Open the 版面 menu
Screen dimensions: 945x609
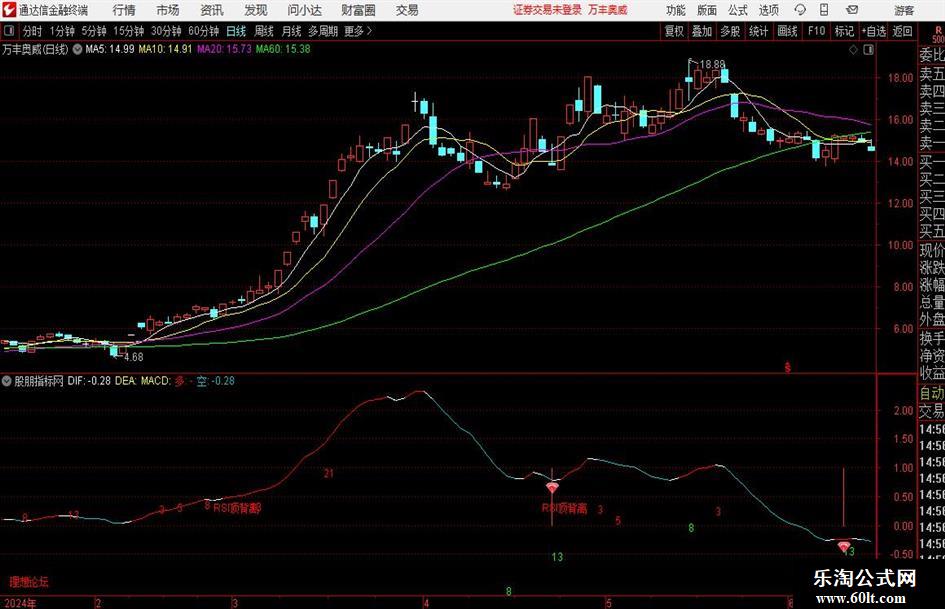[707, 10]
